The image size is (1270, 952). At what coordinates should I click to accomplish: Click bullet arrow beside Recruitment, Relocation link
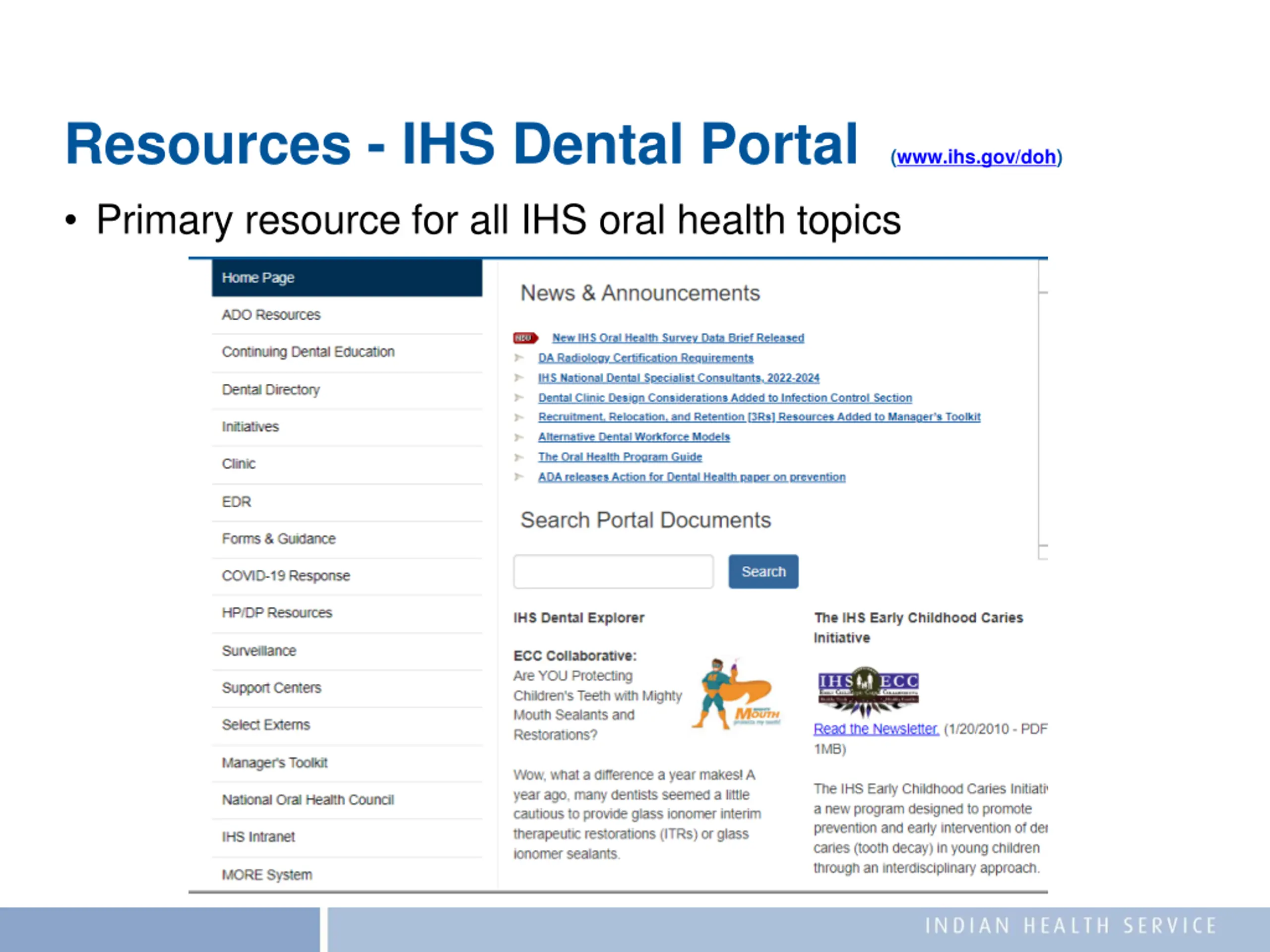(519, 417)
